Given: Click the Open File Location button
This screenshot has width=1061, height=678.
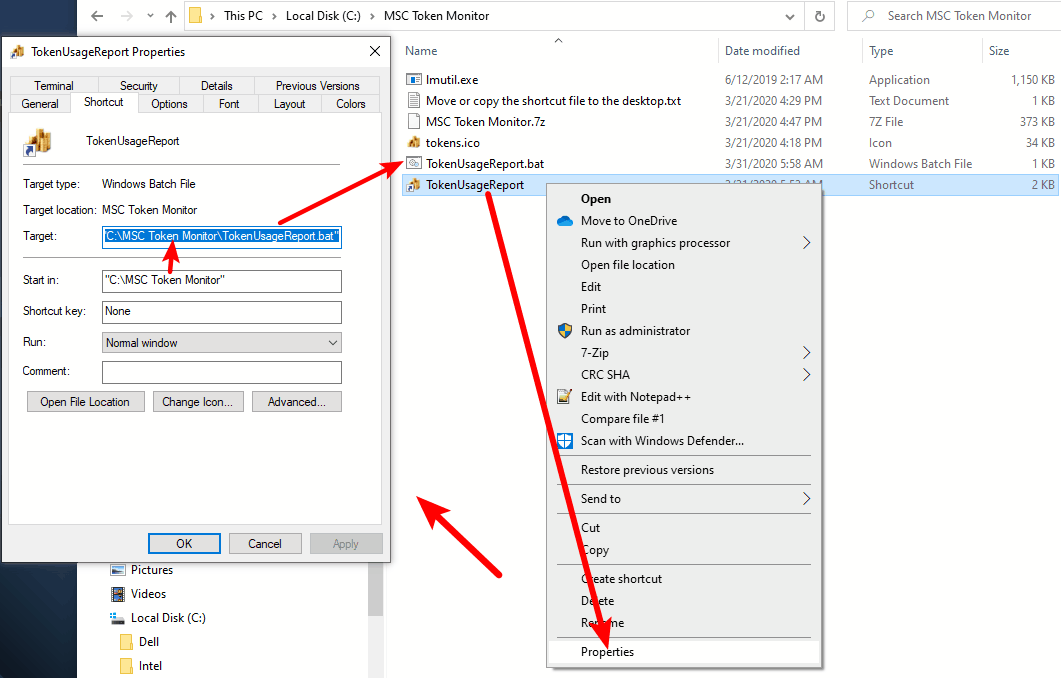Looking at the screenshot, I should [x=85, y=402].
